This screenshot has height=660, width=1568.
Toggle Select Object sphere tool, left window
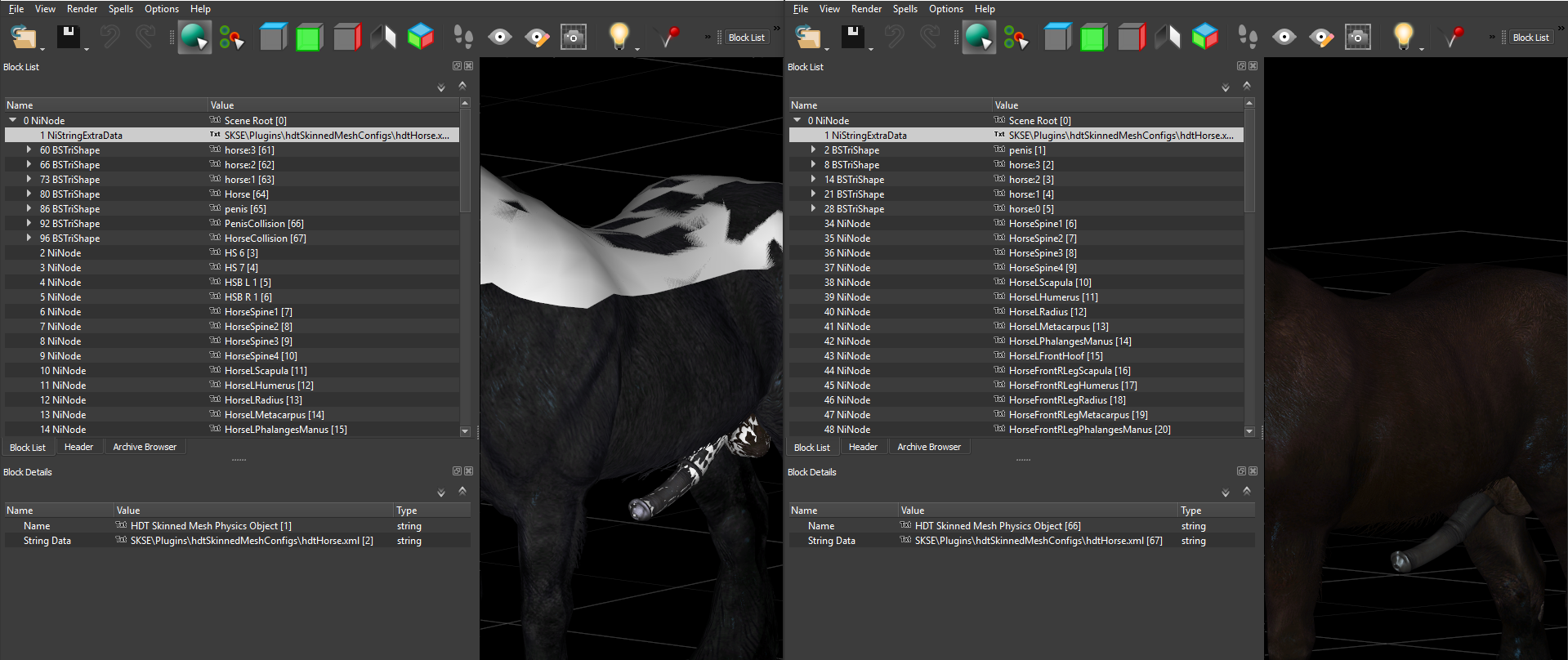coord(194,37)
